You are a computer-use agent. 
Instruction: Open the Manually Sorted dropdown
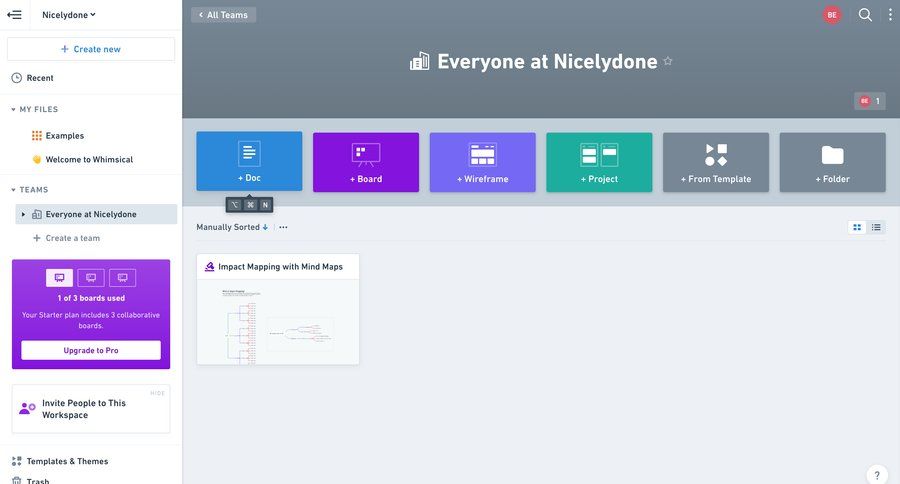pyautogui.click(x=232, y=227)
